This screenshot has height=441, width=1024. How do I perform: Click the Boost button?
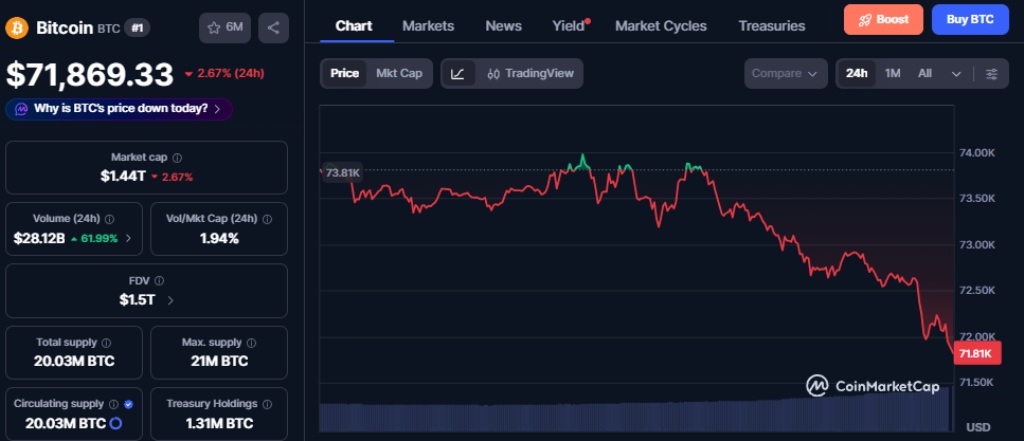click(x=884, y=20)
